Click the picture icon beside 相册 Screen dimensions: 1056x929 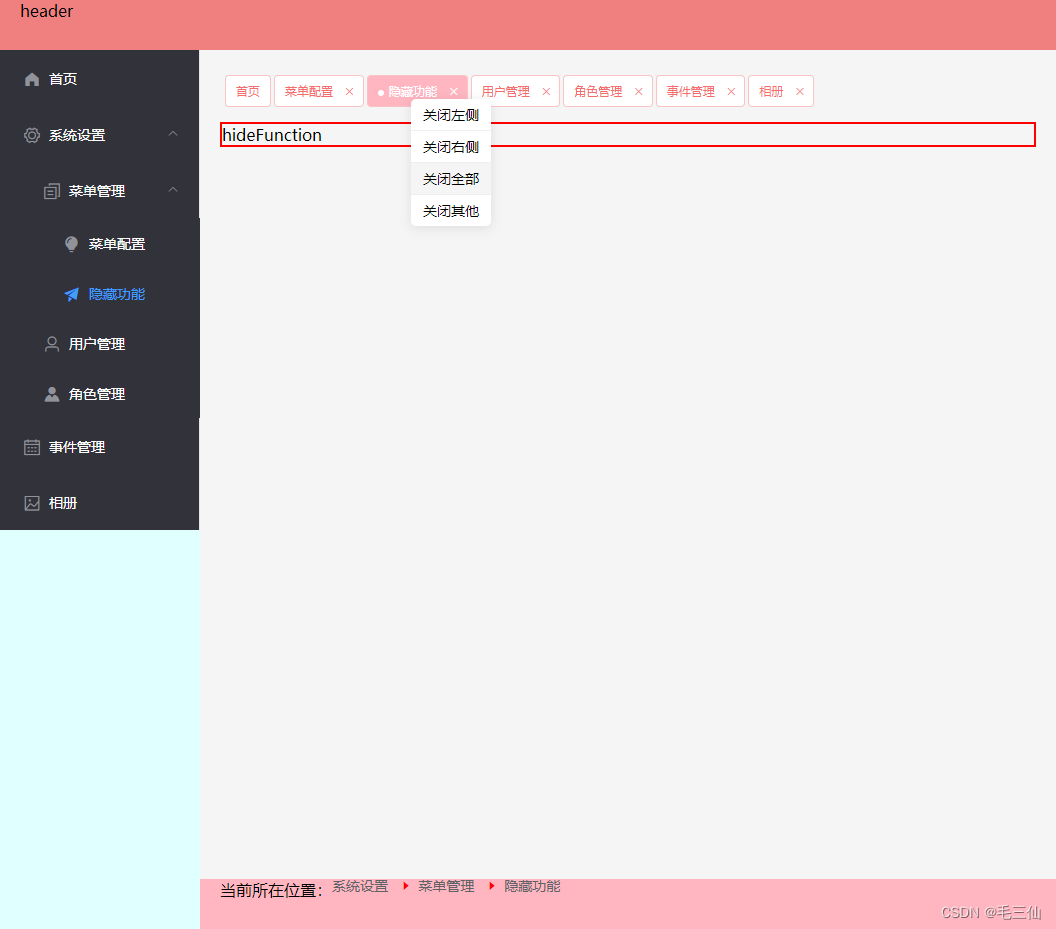(31, 502)
